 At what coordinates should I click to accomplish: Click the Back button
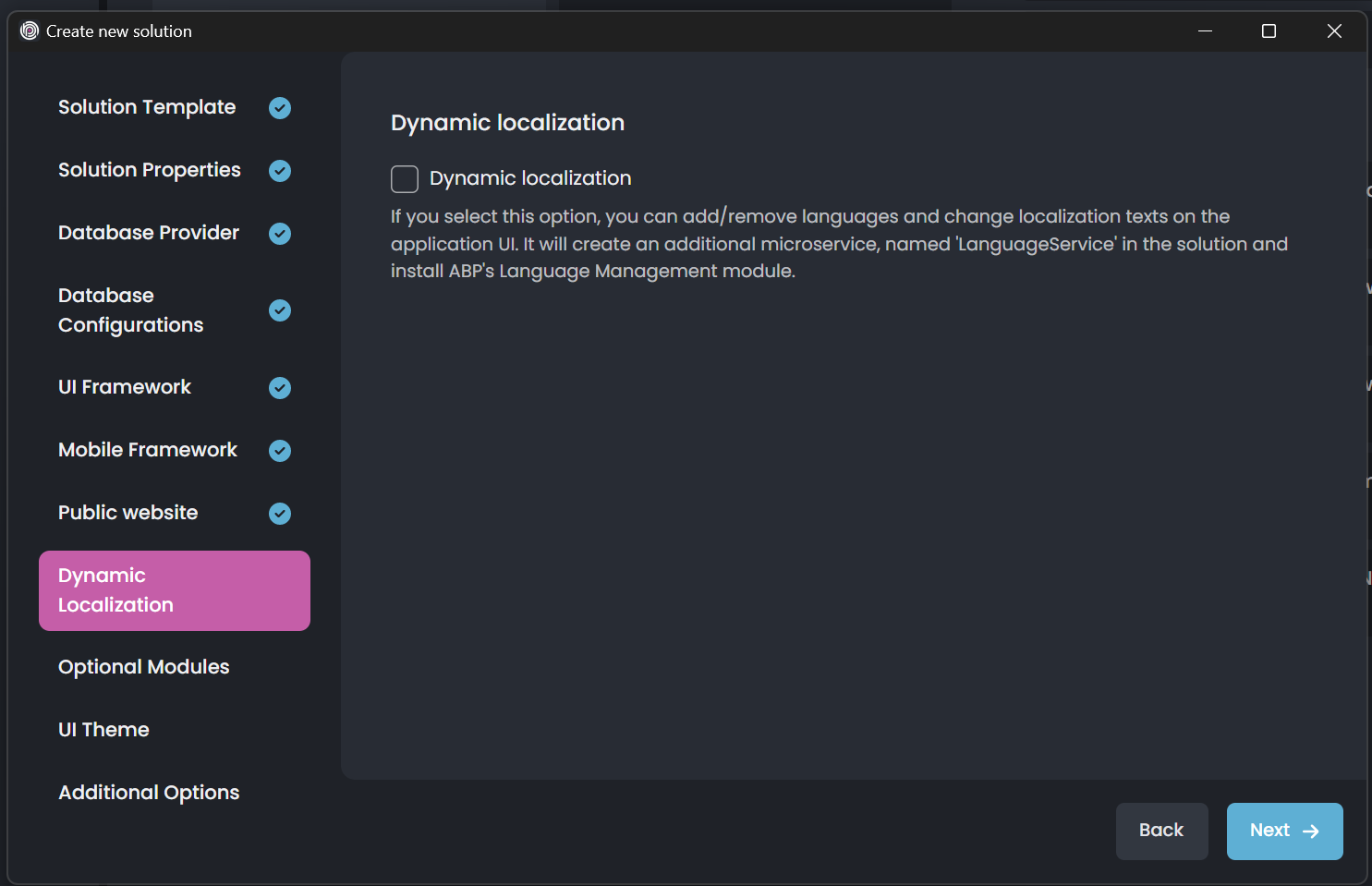point(1161,831)
